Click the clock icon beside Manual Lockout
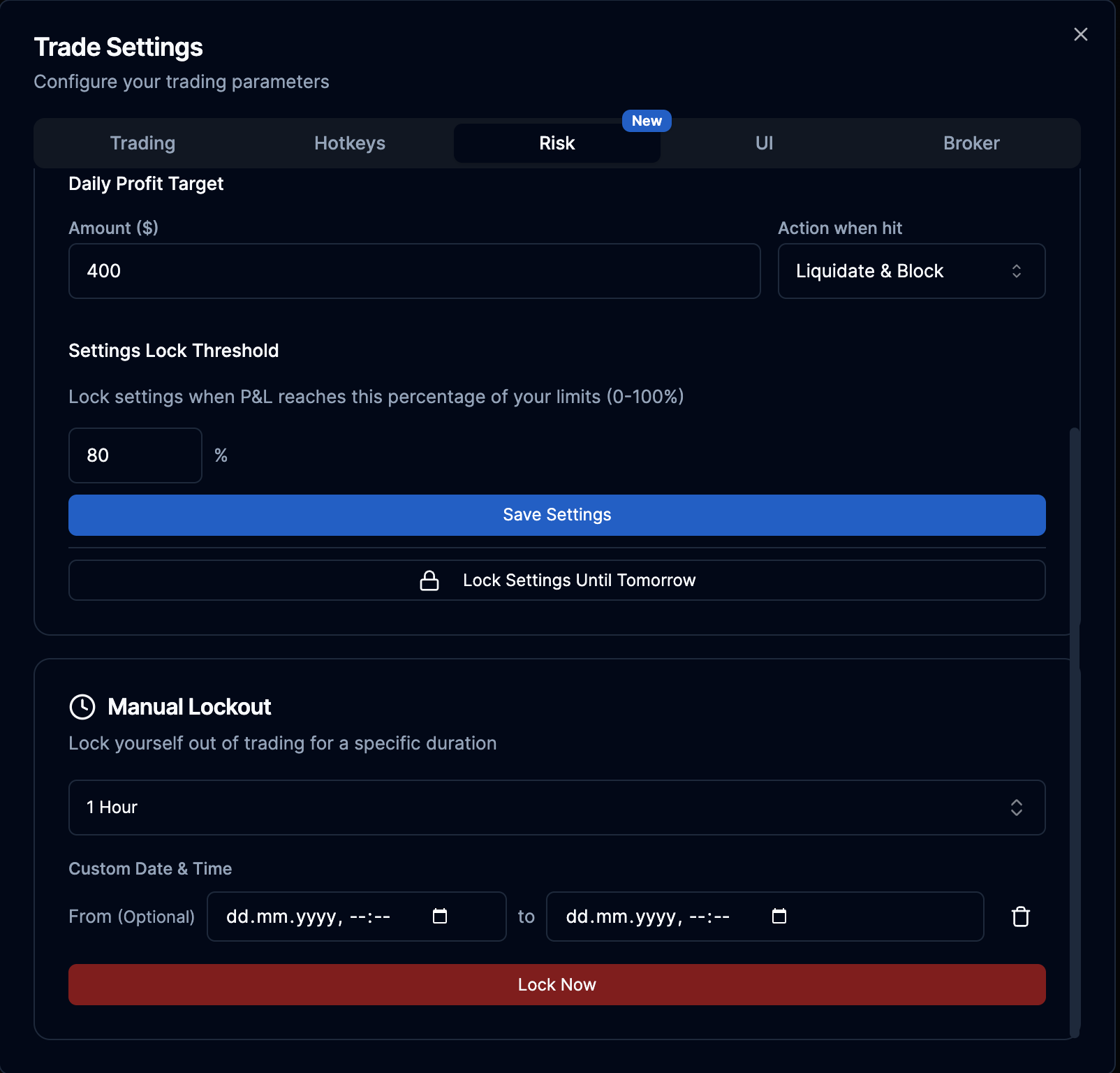Viewport: 1120px width, 1073px height. click(x=82, y=706)
